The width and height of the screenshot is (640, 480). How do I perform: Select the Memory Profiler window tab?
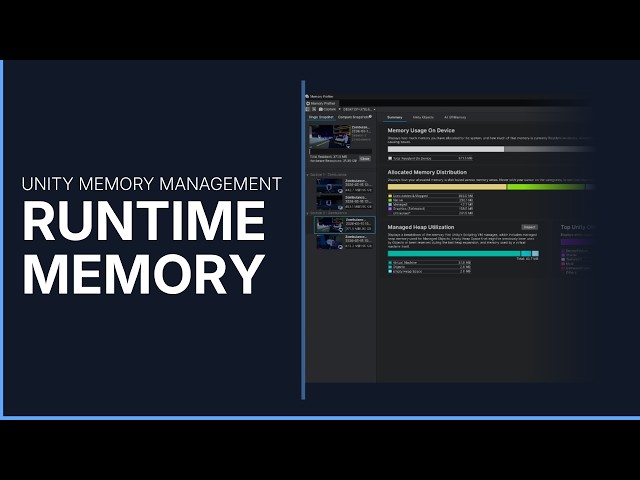[321, 104]
